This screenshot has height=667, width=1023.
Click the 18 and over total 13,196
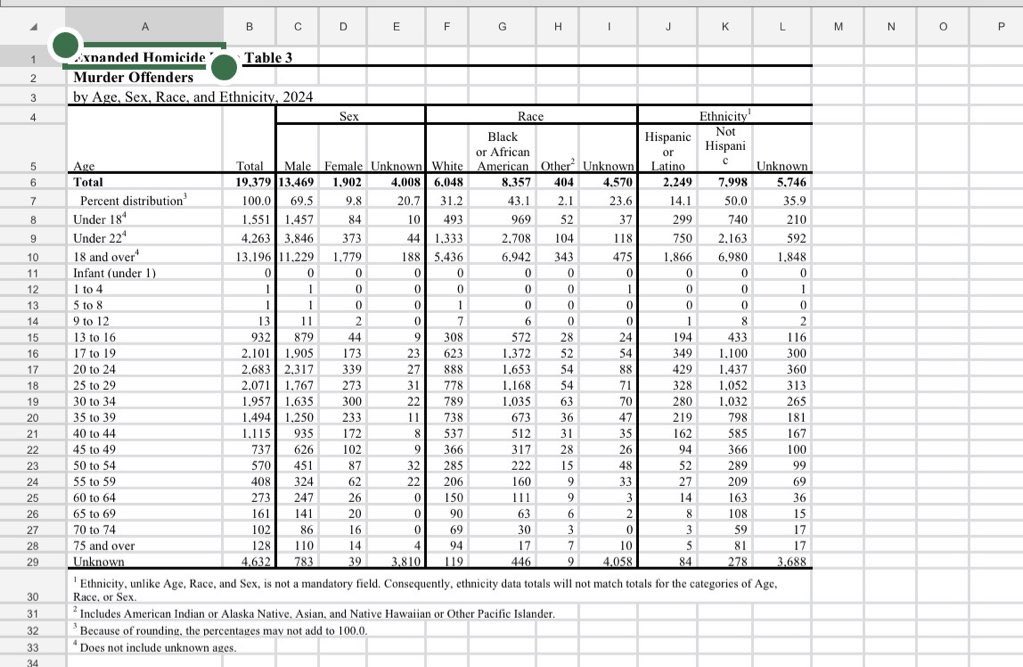pyautogui.click(x=253, y=256)
